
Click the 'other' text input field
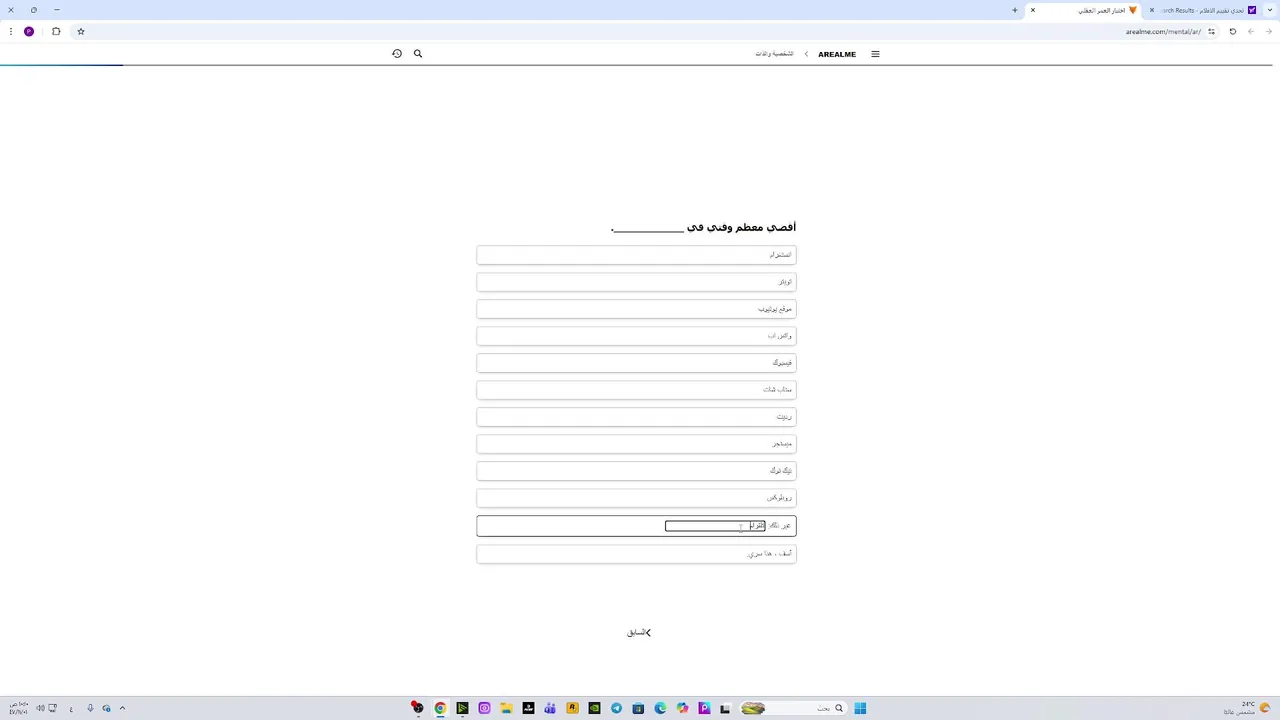715,526
